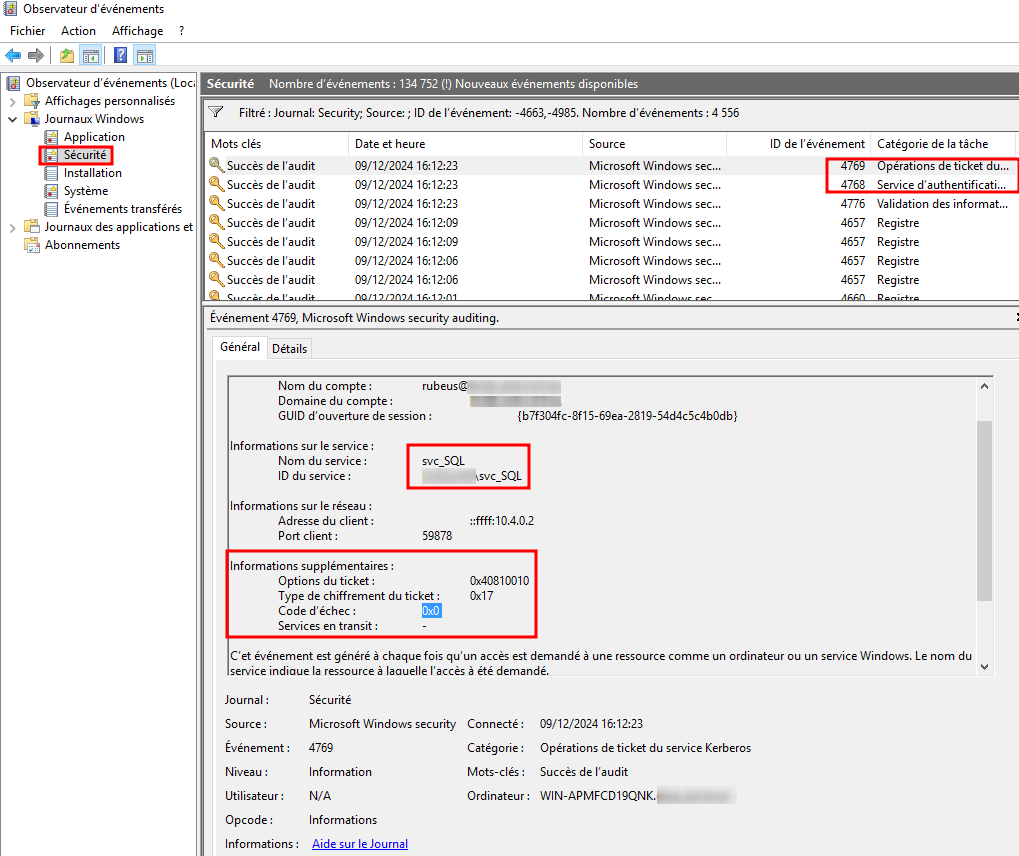This screenshot has width=1019, height=856.
Task: Click scroll down arrow in event details
Action: 985,667
